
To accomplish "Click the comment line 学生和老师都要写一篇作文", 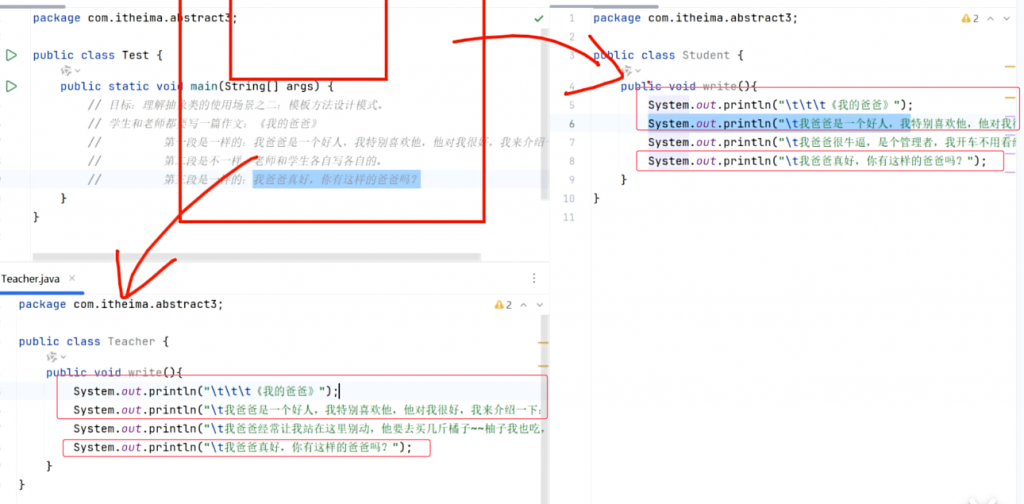I will pos(203,123).
